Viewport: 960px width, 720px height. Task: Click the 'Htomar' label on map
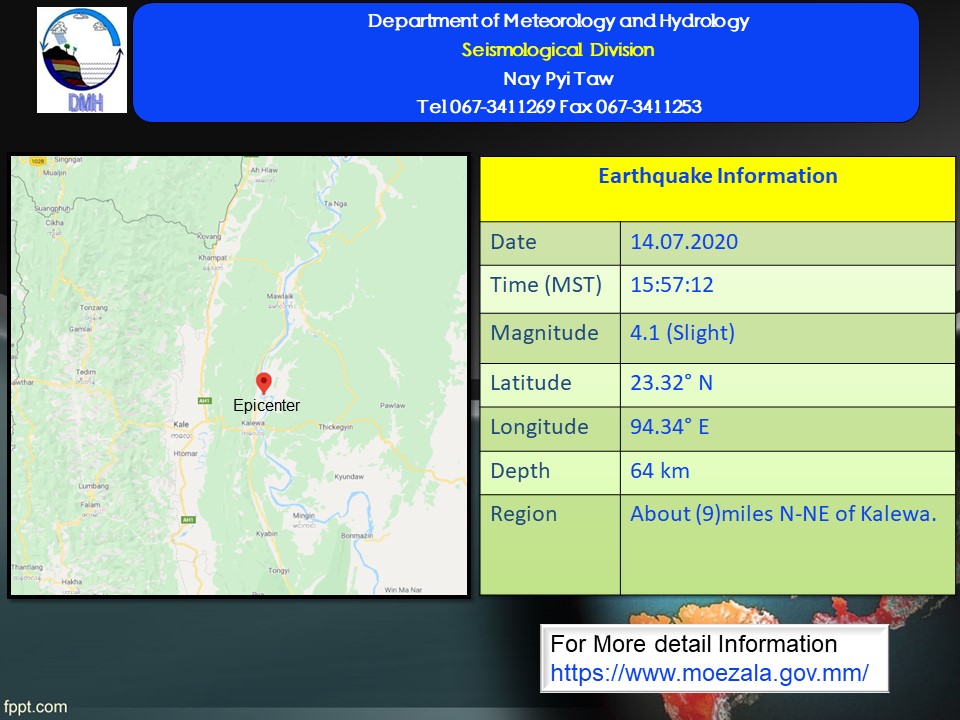pos(186,454)
